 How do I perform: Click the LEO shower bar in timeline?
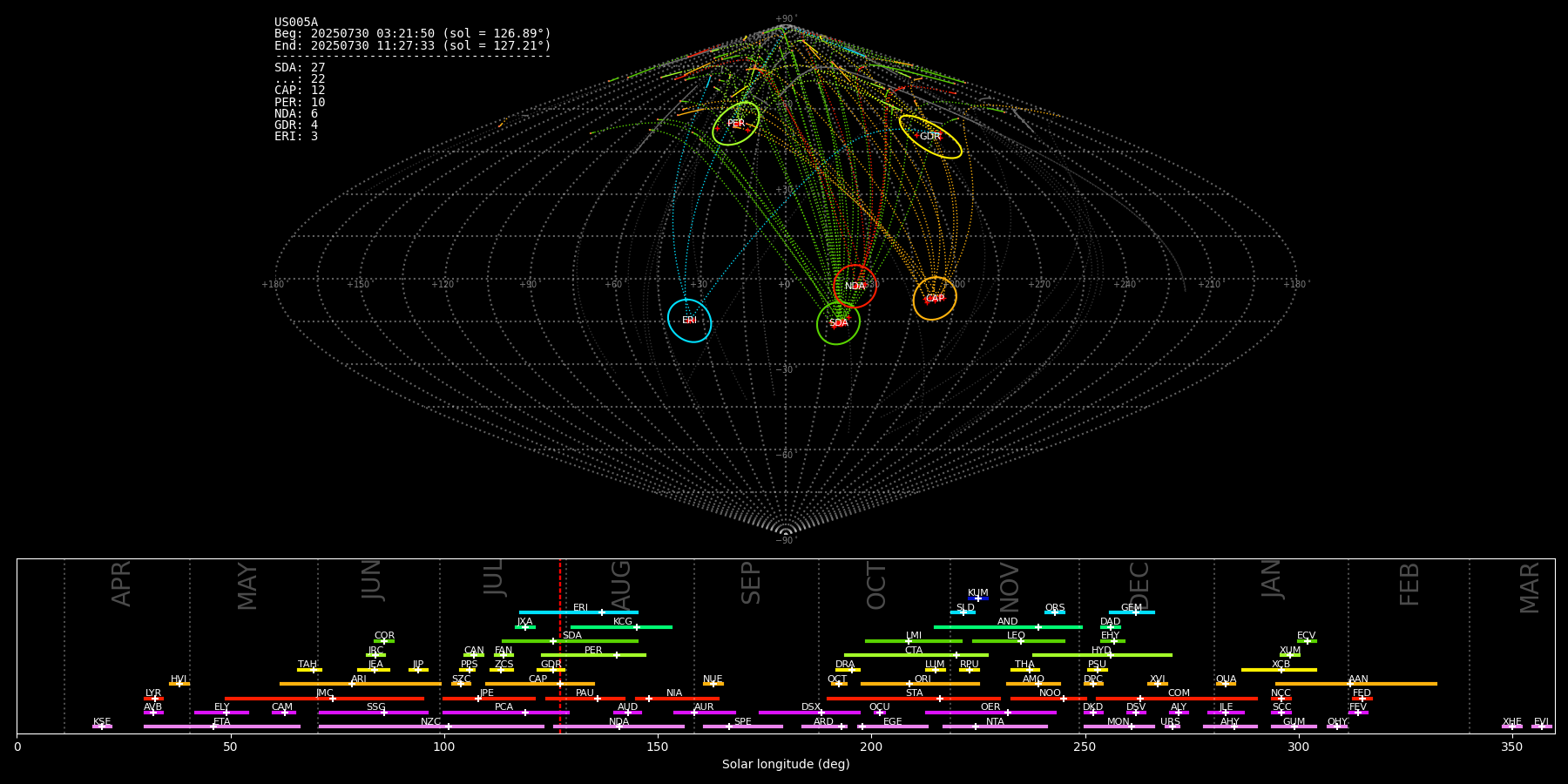pyautogui.click(x=1018, y=641)
